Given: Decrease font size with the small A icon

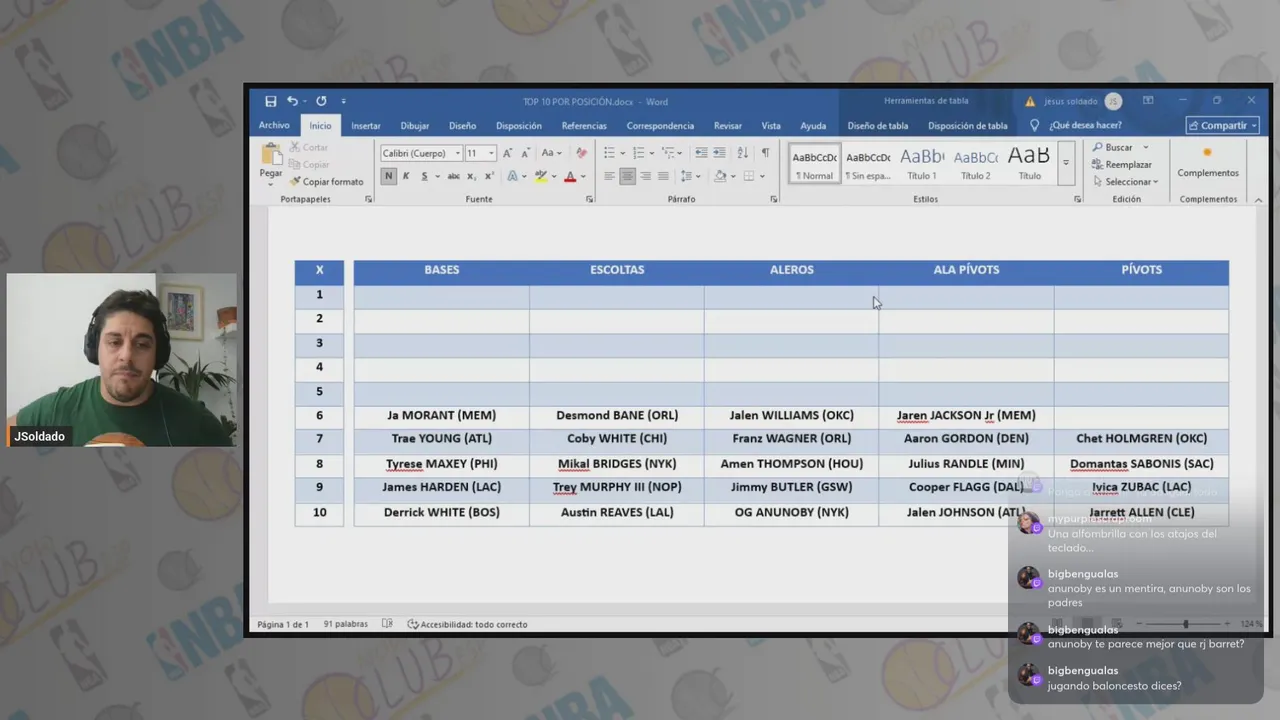Looking at the screenshot, I should 524,153.
